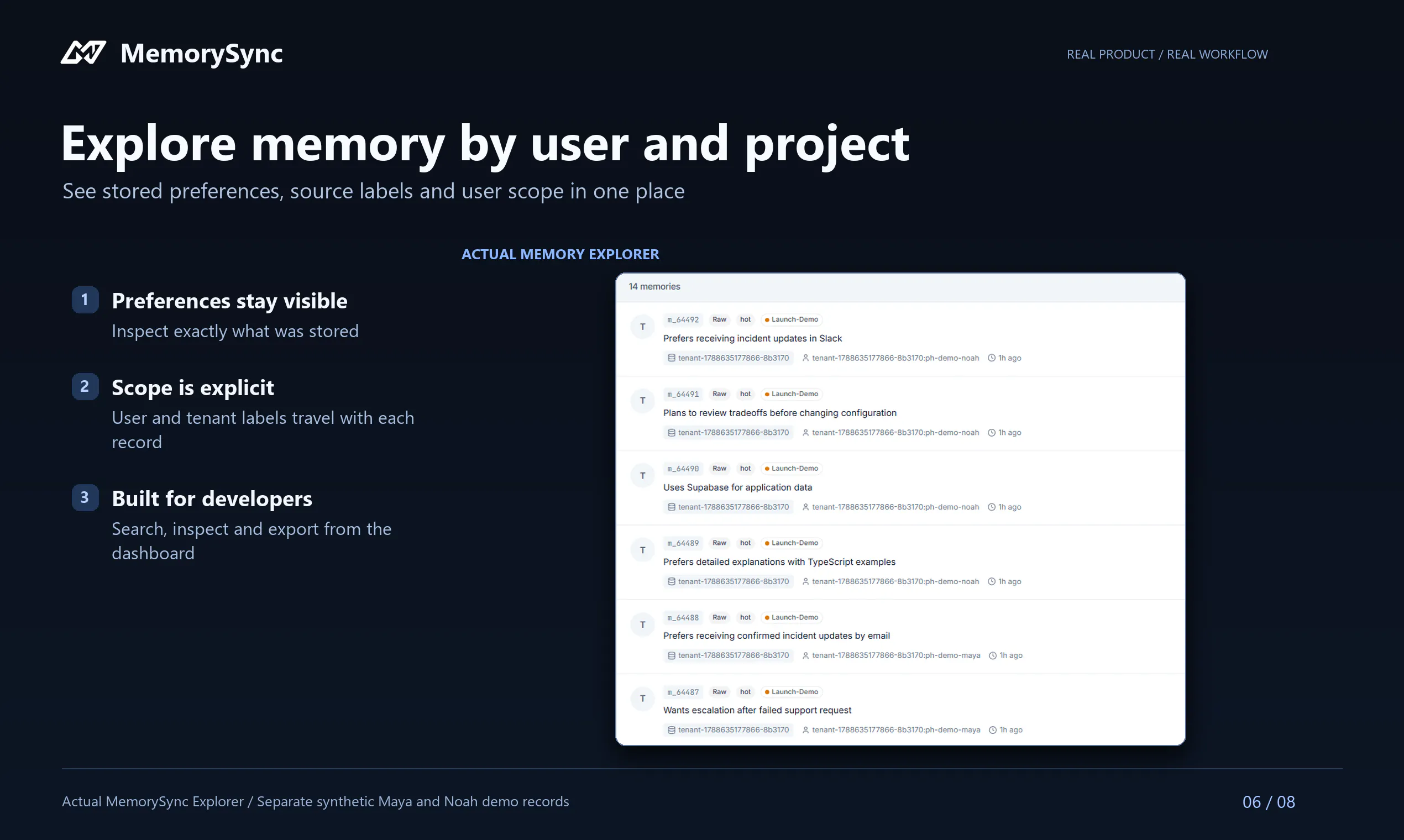Click the '1h ago' timestamp on memory m_64489
Image resolution: width=1404 pixels, height=840 pixels.
coord(1009,581)
